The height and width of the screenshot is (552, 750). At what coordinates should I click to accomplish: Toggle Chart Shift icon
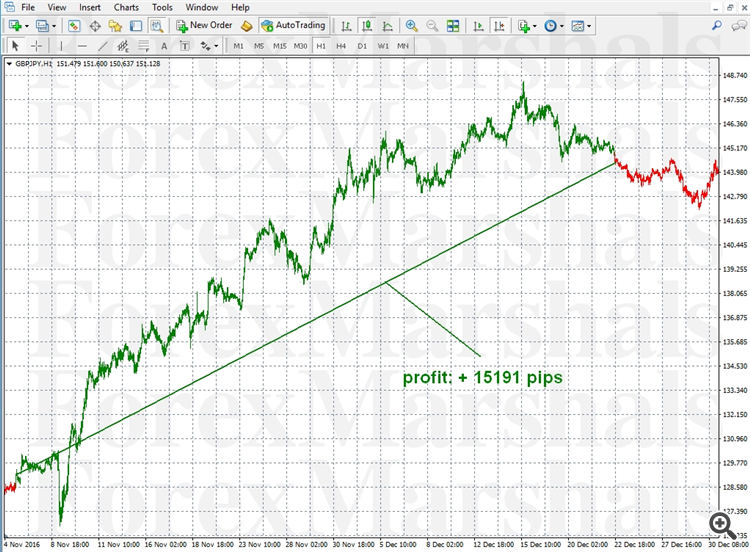point(499,26)
